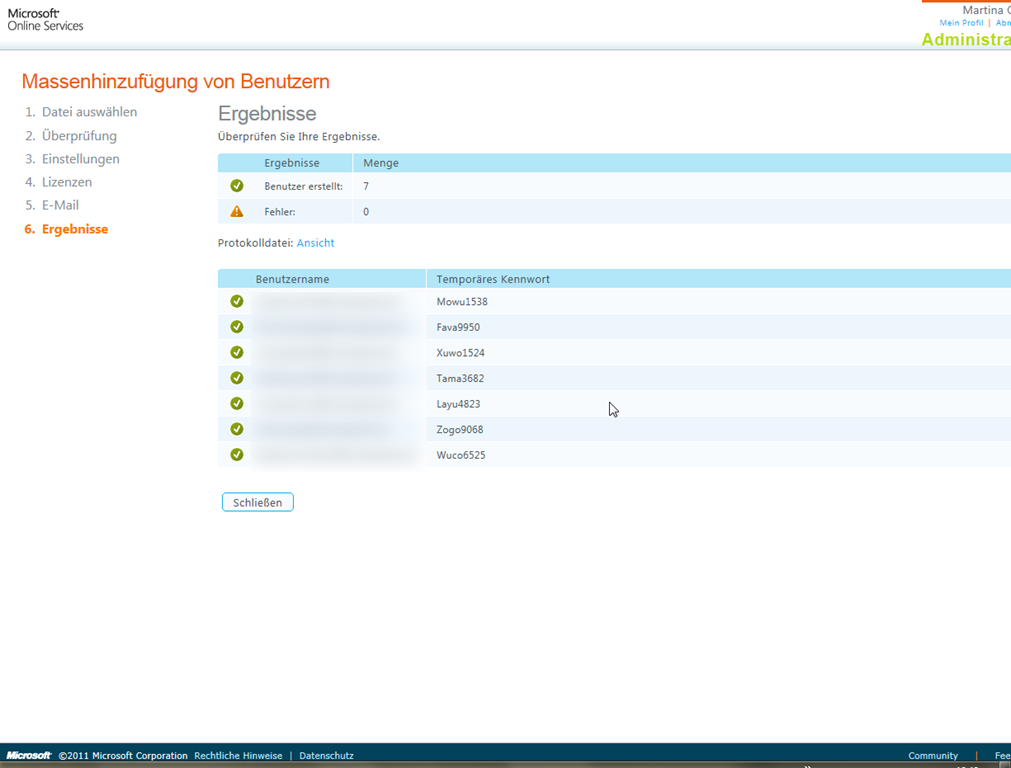Click the green checkmark next to Layu4823
This screenshot has height=768, width=1011.
[237, 404]
